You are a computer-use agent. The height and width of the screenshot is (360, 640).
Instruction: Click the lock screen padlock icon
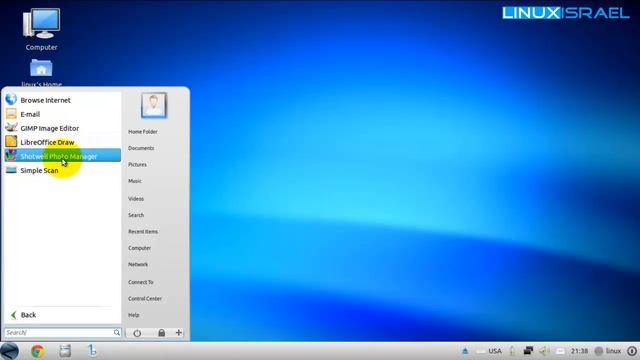(x=162, y=333)
